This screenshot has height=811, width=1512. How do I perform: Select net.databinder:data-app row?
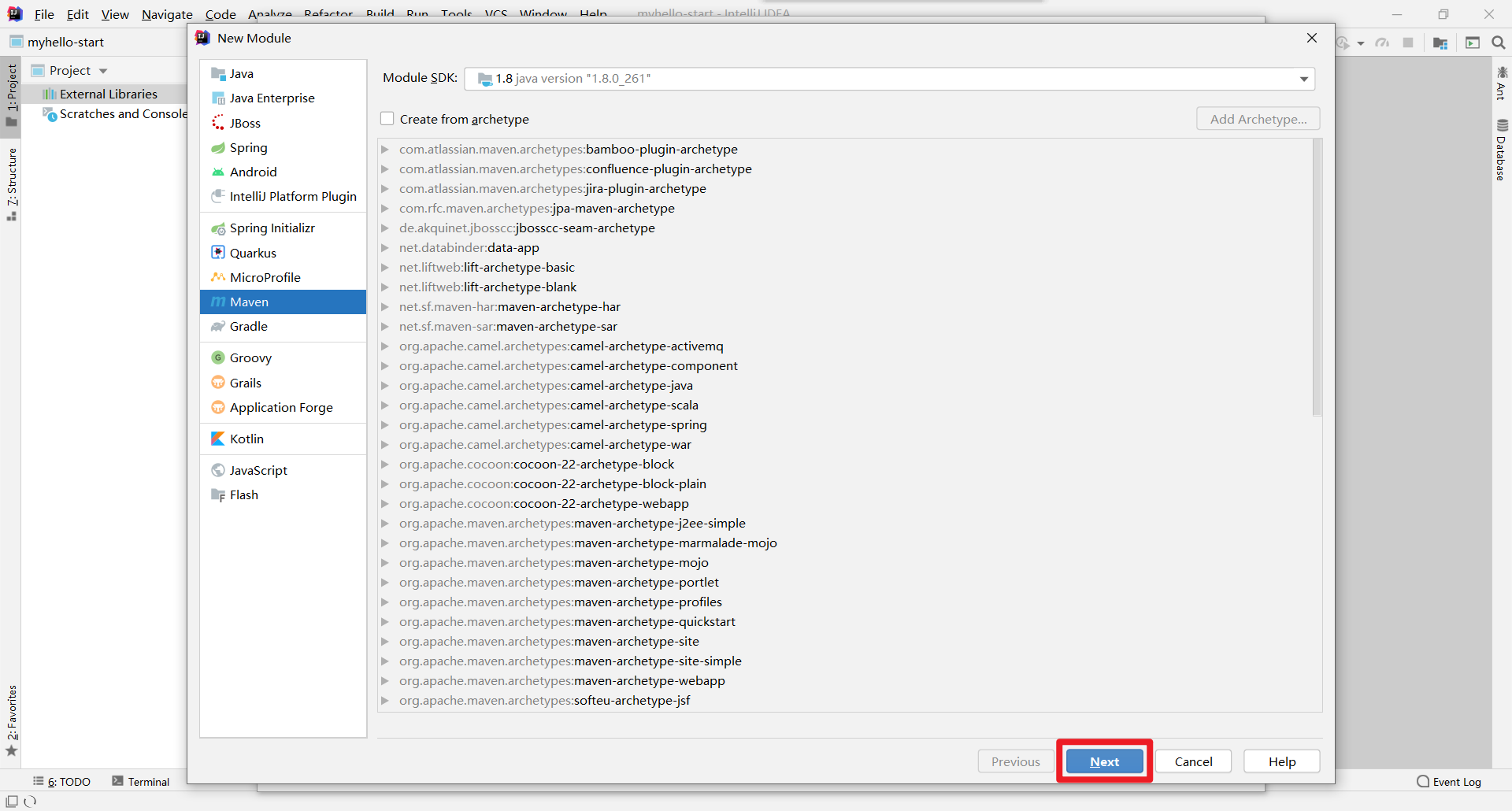469,248
